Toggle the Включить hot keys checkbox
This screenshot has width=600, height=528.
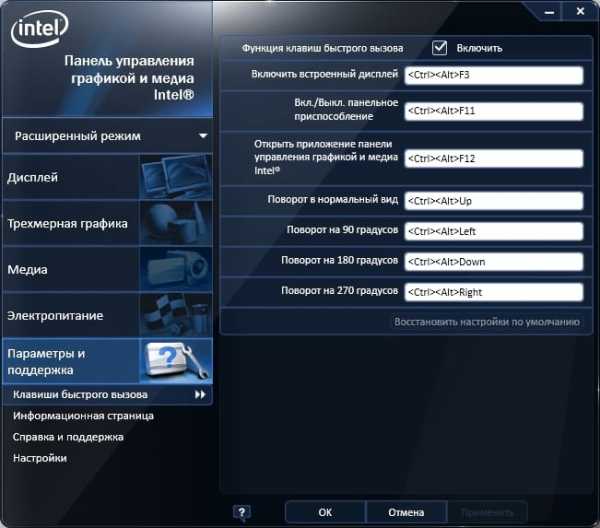coord(439,47)
